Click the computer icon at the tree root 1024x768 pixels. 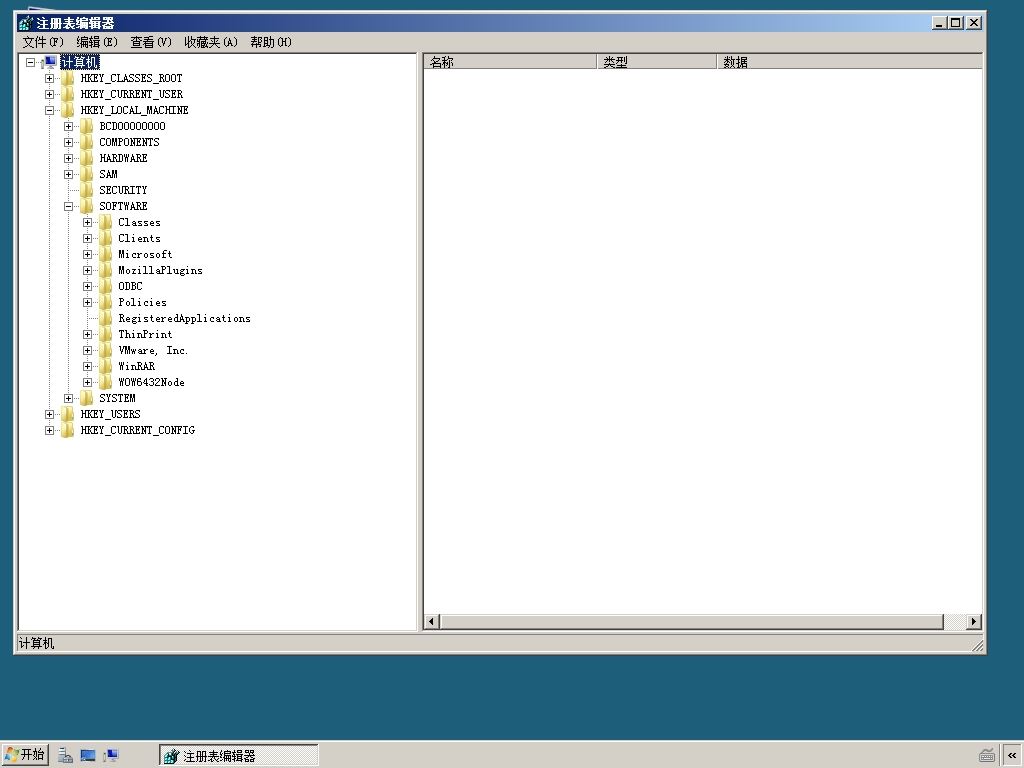pyautogui.click(x=50, y=62)
